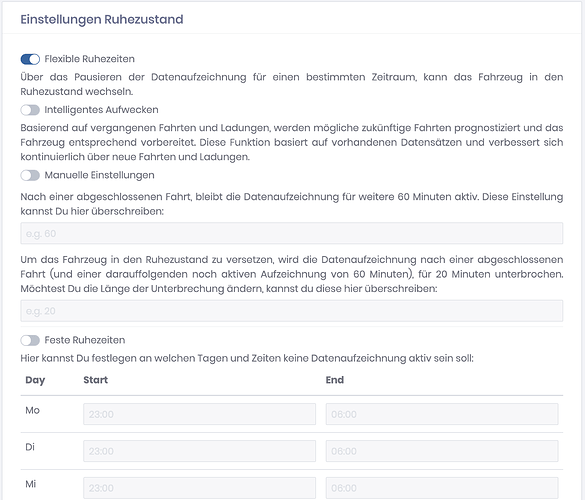Click the 'End' column header
The image size is (585, 500).
[335, 380]
